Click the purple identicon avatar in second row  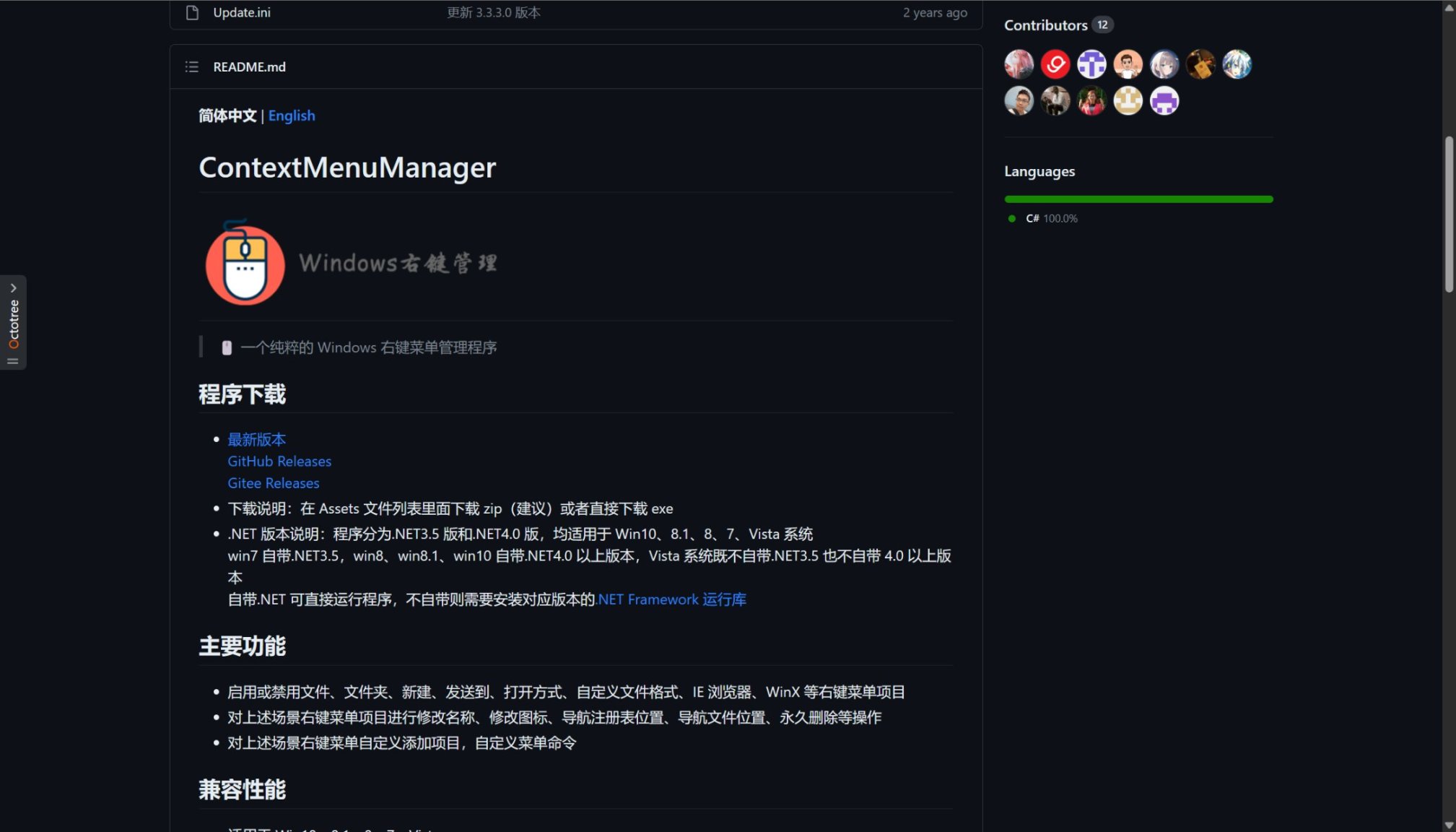(x=1164, y=100)
